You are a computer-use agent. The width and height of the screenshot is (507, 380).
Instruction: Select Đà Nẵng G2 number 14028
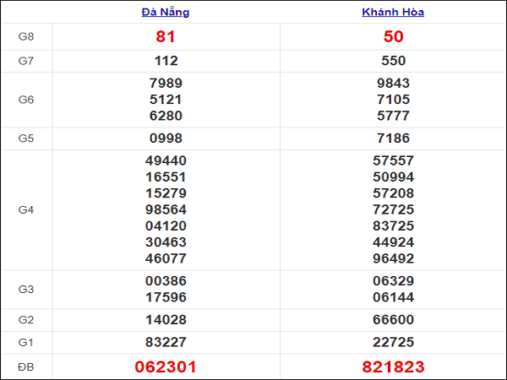click(x=166, y=320)
